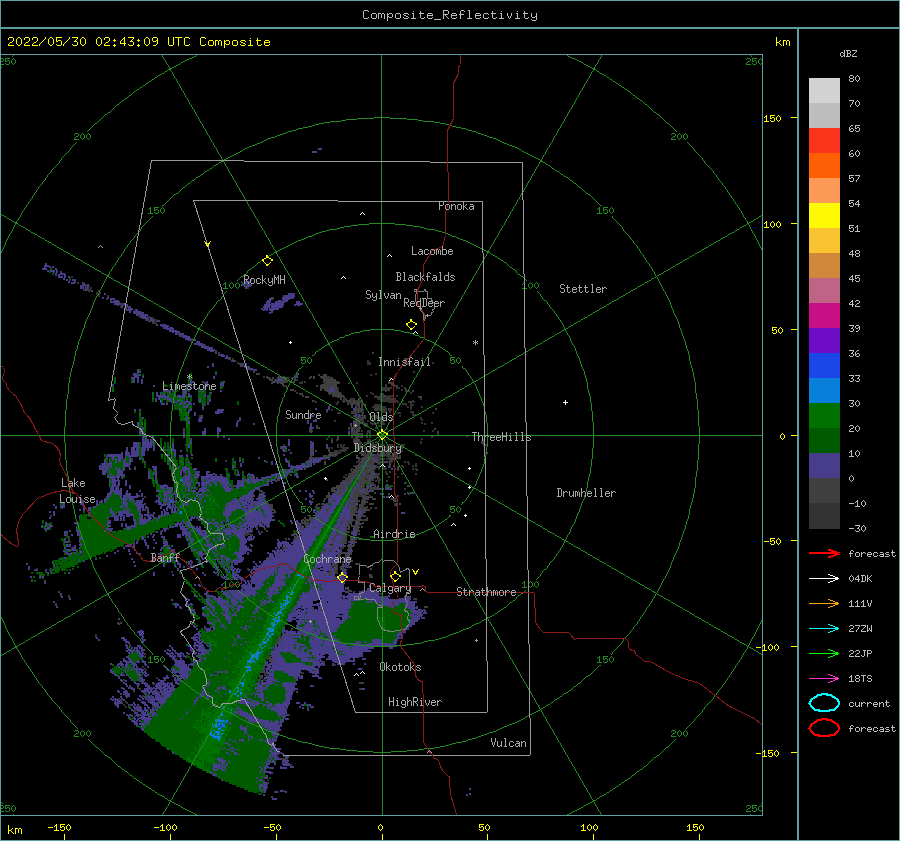The width and height of the screenshot is (900, 841).
Task: Click yellow diamond marker beside RockyMH
Action: click(x=267, y=261)
